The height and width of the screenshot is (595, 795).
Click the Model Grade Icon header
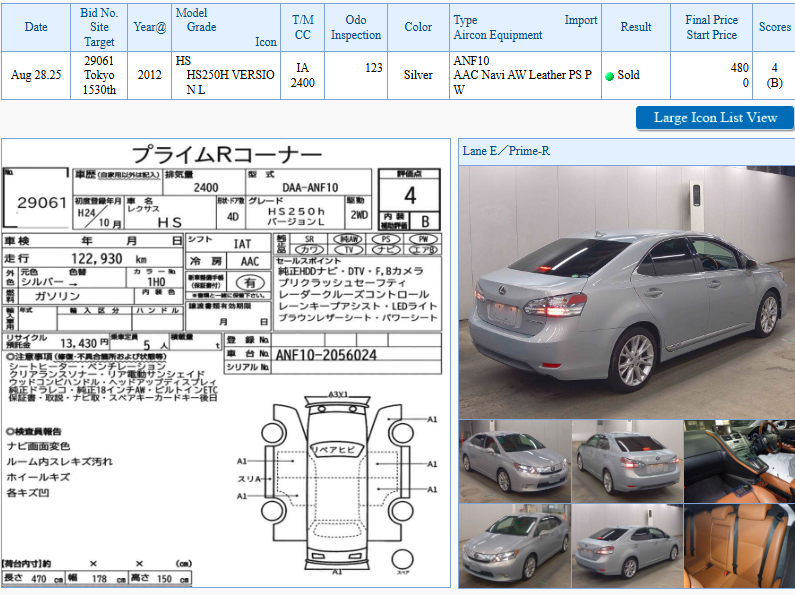[x=226, y=27]
